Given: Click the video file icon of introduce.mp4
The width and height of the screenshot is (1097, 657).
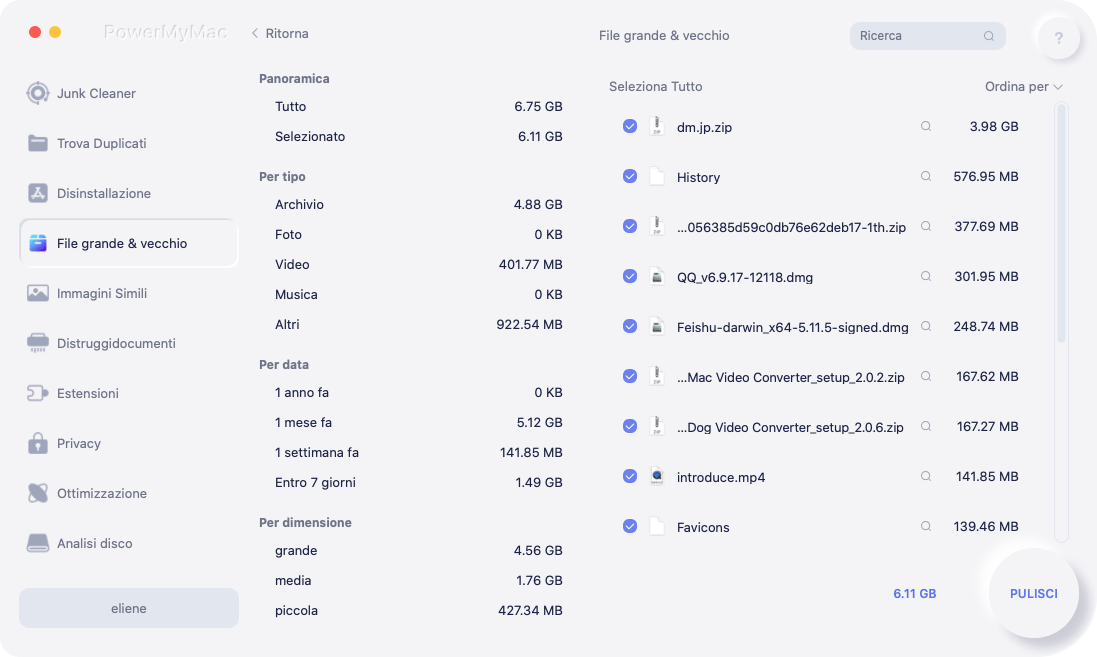Looking at the screenshot, I should point(656,476).
